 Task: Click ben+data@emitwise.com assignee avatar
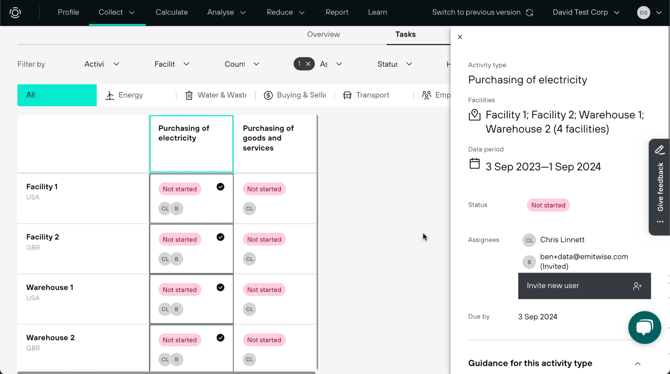(x=529, y=262)
